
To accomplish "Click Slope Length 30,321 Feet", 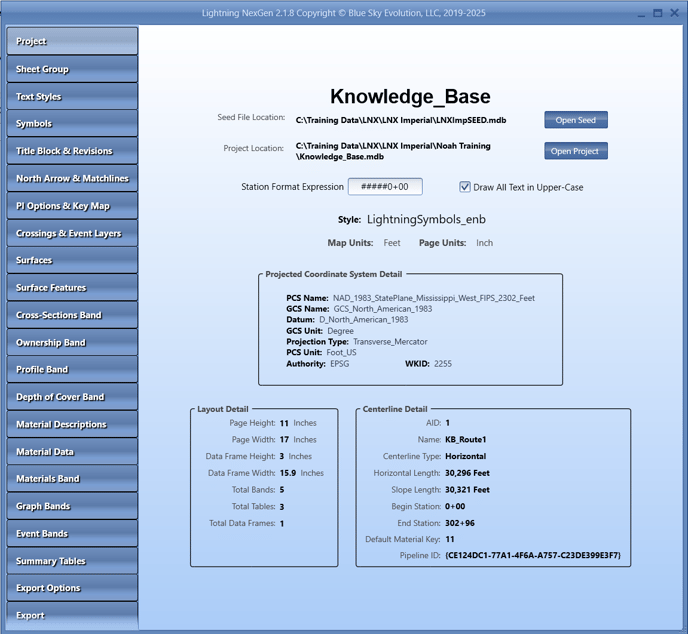I will tap(467, 490).
